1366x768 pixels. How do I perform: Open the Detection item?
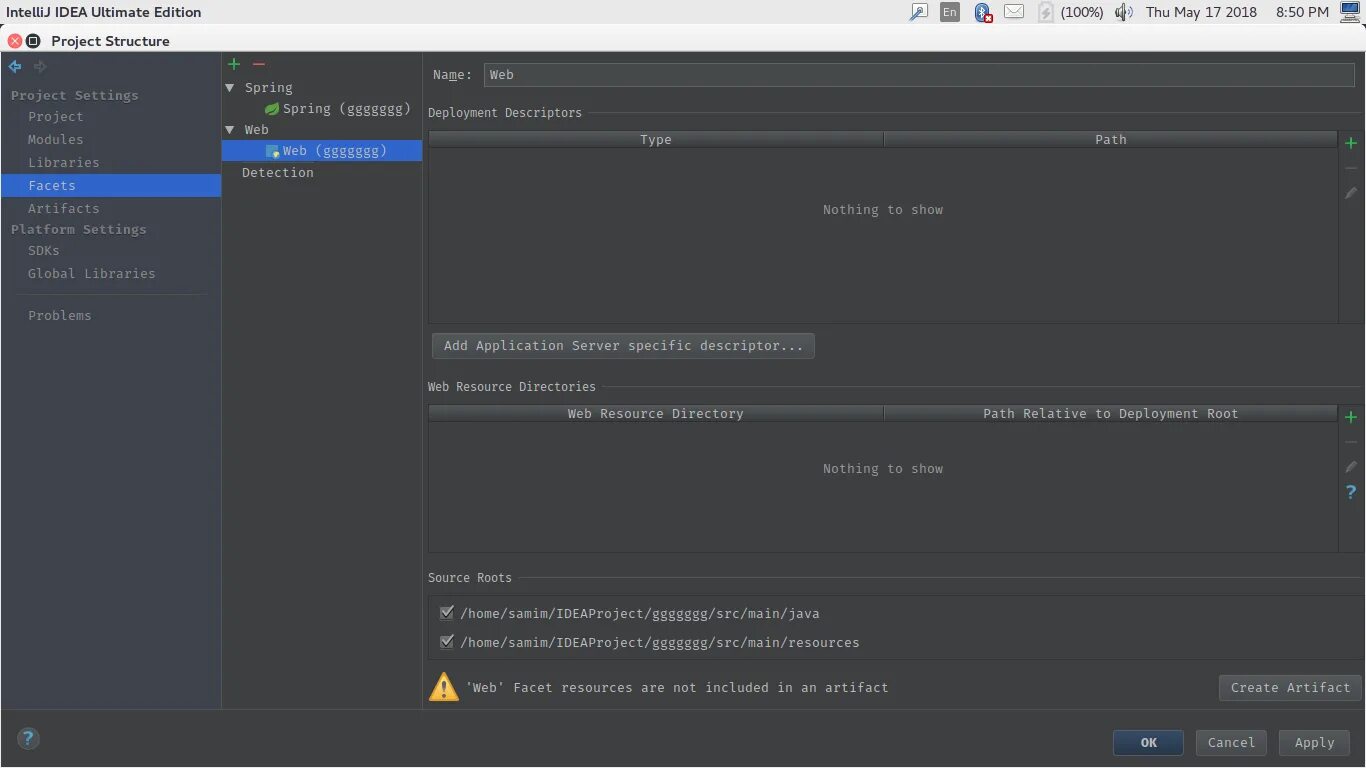278,173
